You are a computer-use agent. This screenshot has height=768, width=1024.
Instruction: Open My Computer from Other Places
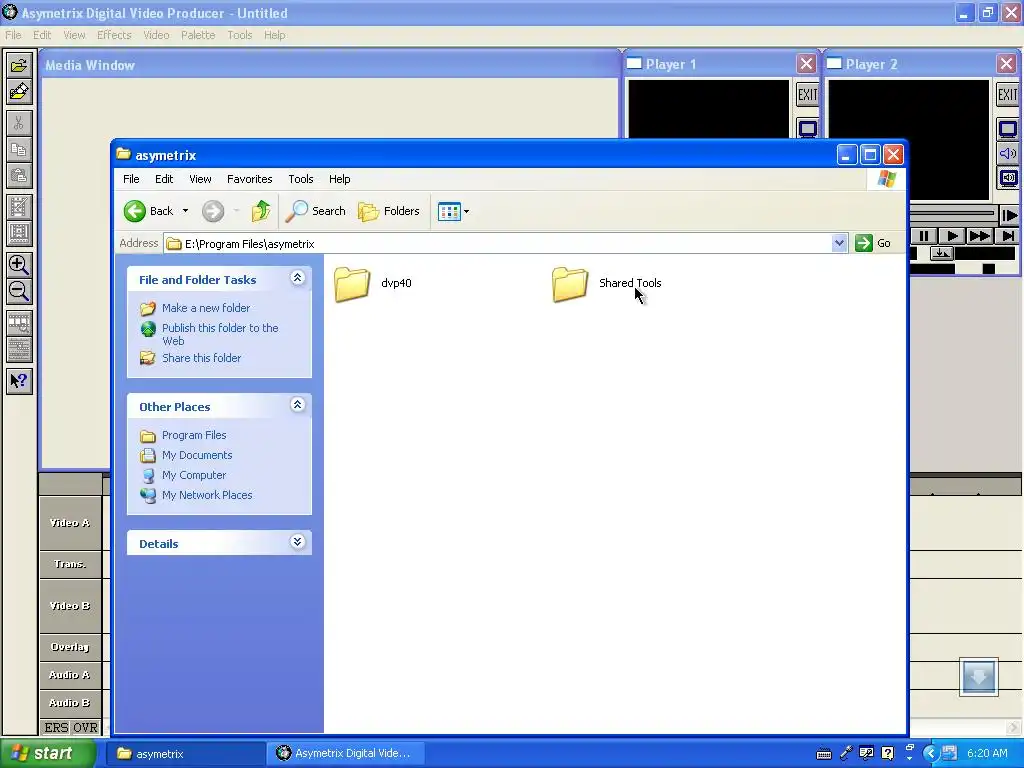pyautogui.click(x=194, y=475)
